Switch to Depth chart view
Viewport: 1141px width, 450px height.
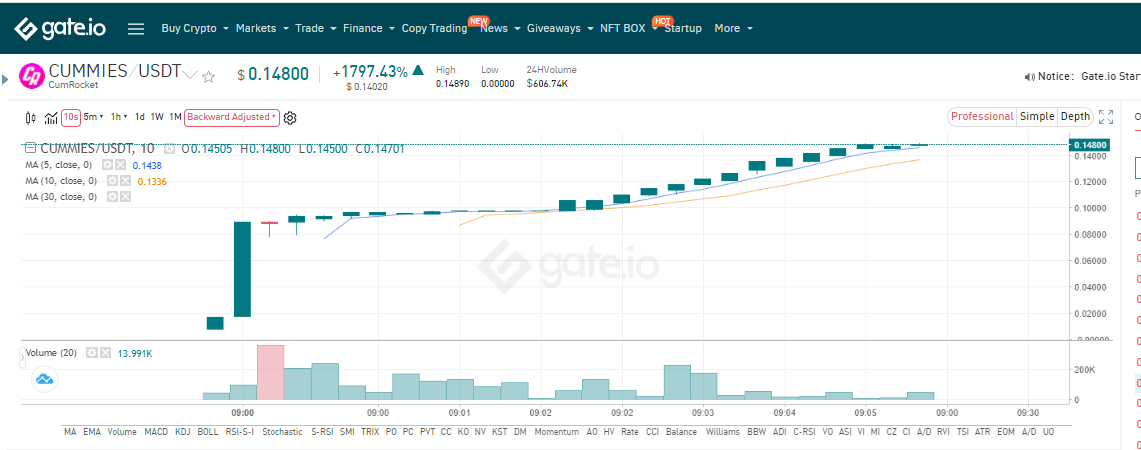(x=1075, y=117)
